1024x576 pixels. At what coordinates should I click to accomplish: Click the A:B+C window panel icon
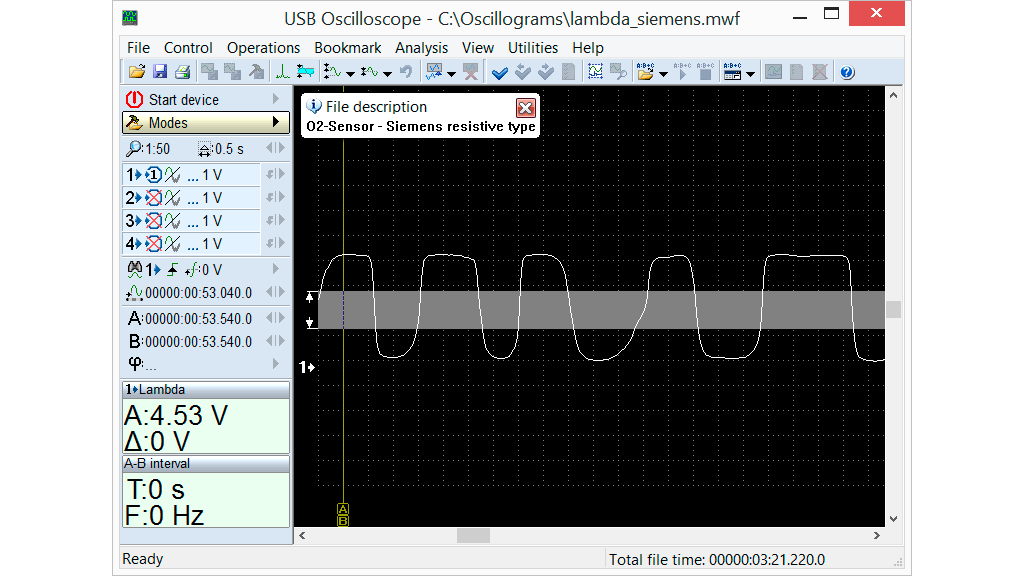[733, 72]
